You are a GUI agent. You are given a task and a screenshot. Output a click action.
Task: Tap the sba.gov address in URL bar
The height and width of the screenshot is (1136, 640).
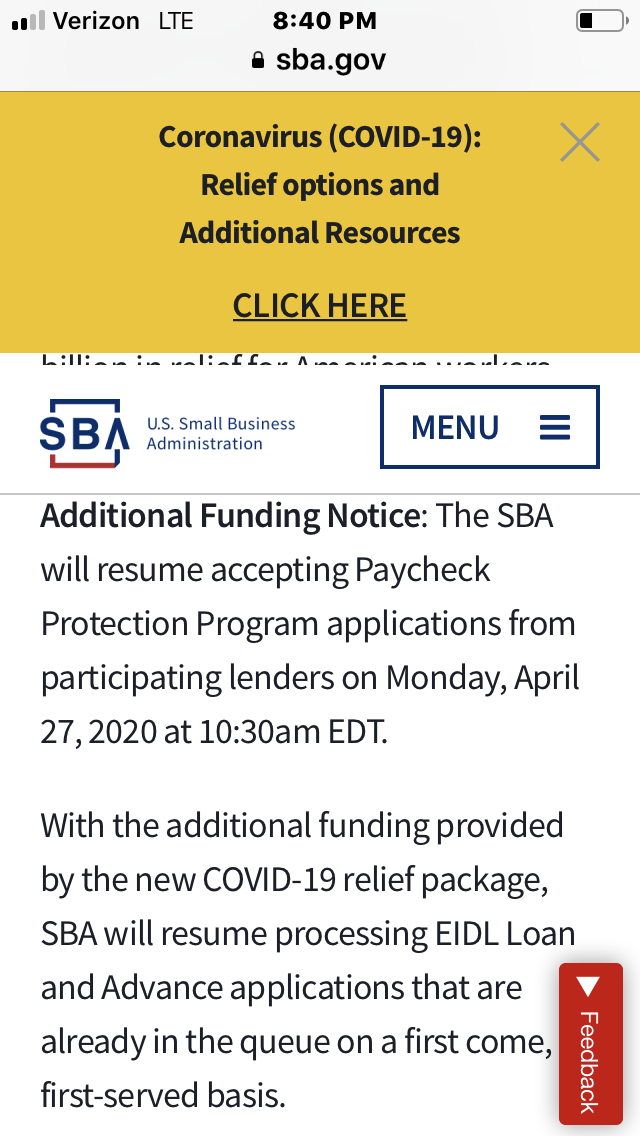(330, 60)
